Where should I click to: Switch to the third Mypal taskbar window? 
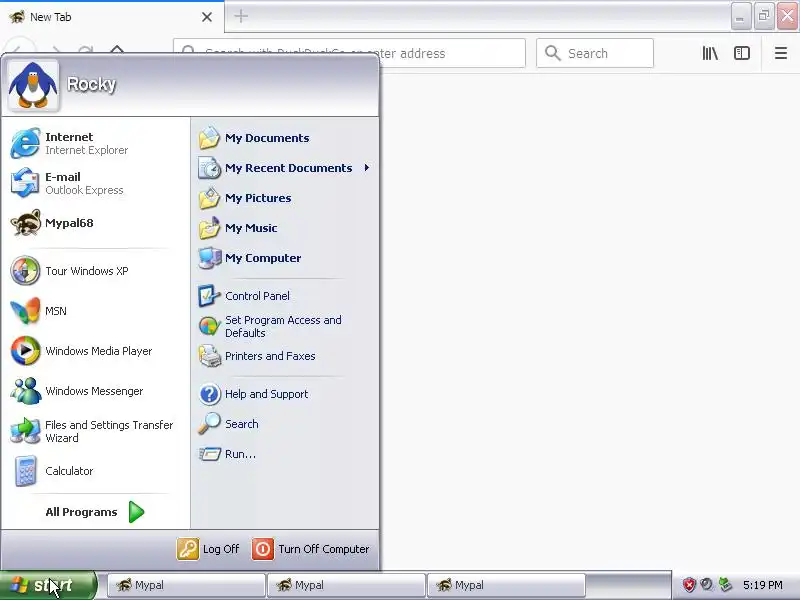[506, 585]
